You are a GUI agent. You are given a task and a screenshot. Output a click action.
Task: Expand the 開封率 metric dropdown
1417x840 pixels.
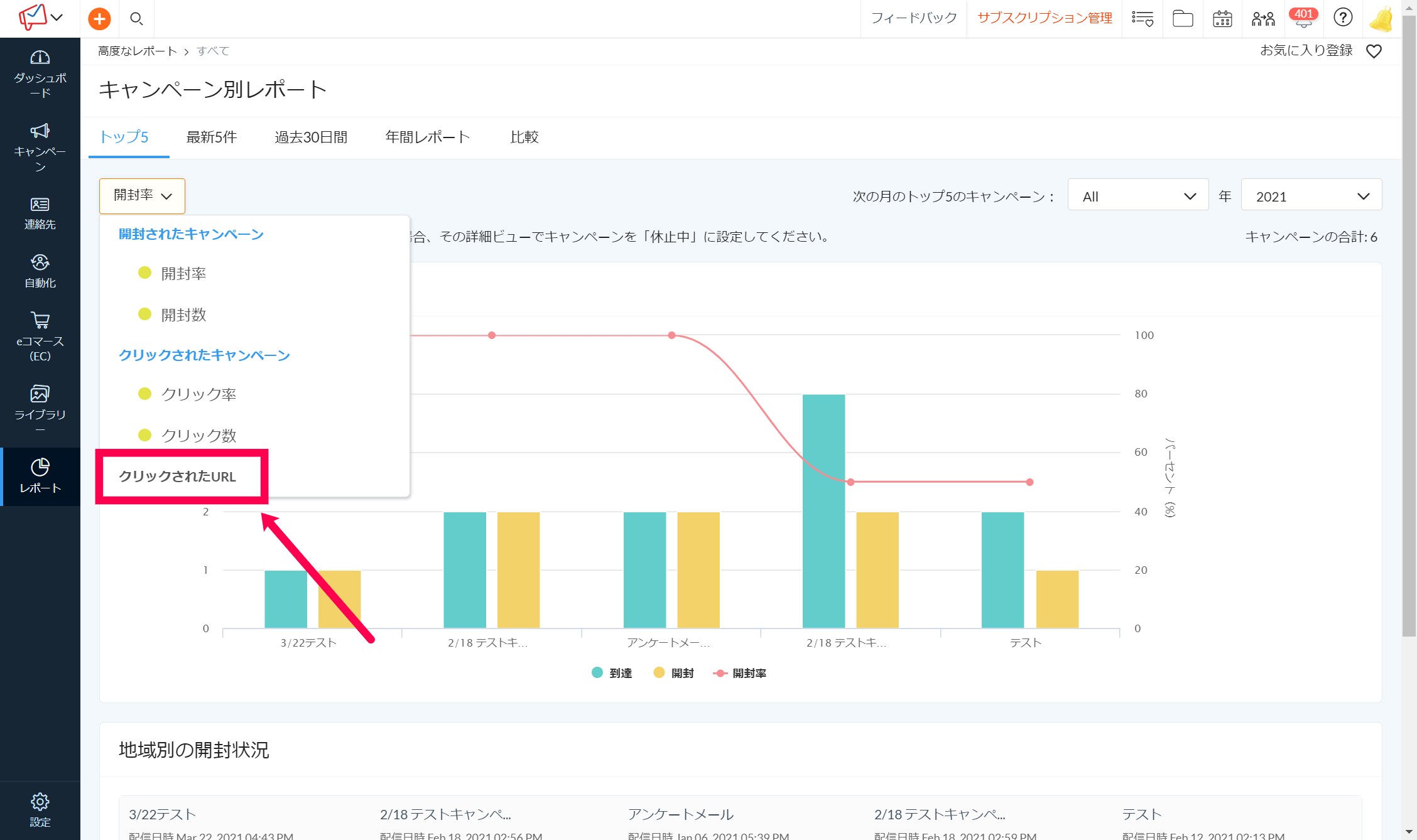[x=142, y=196]
